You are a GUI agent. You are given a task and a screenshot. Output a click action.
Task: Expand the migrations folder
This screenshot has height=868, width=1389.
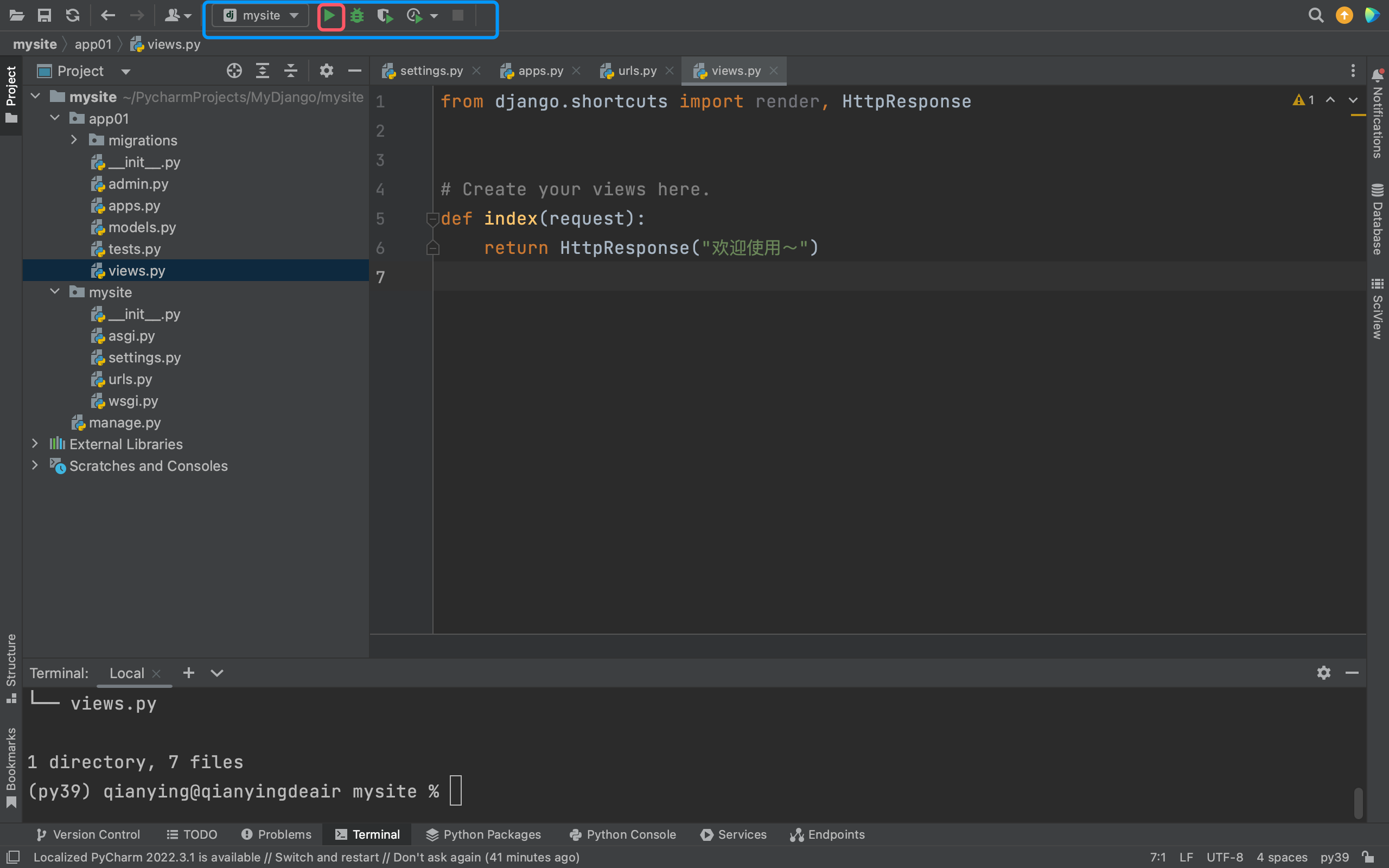(74, 140)
